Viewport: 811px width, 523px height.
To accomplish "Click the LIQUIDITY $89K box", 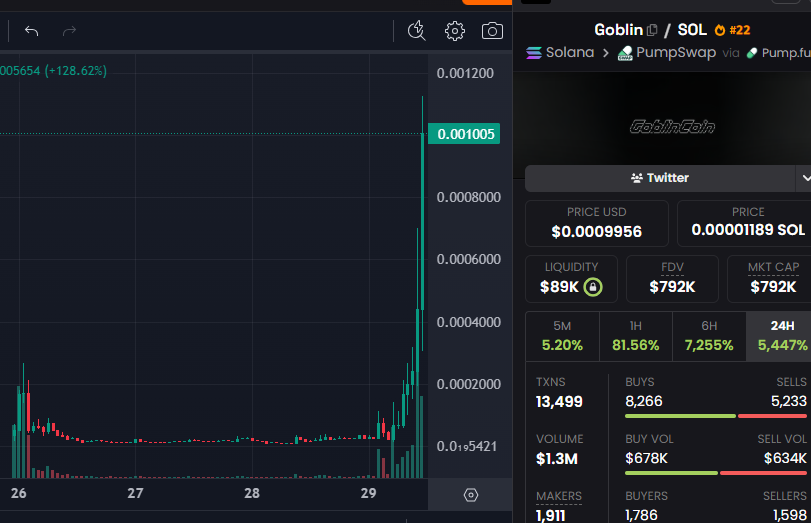I will [571, 279].
